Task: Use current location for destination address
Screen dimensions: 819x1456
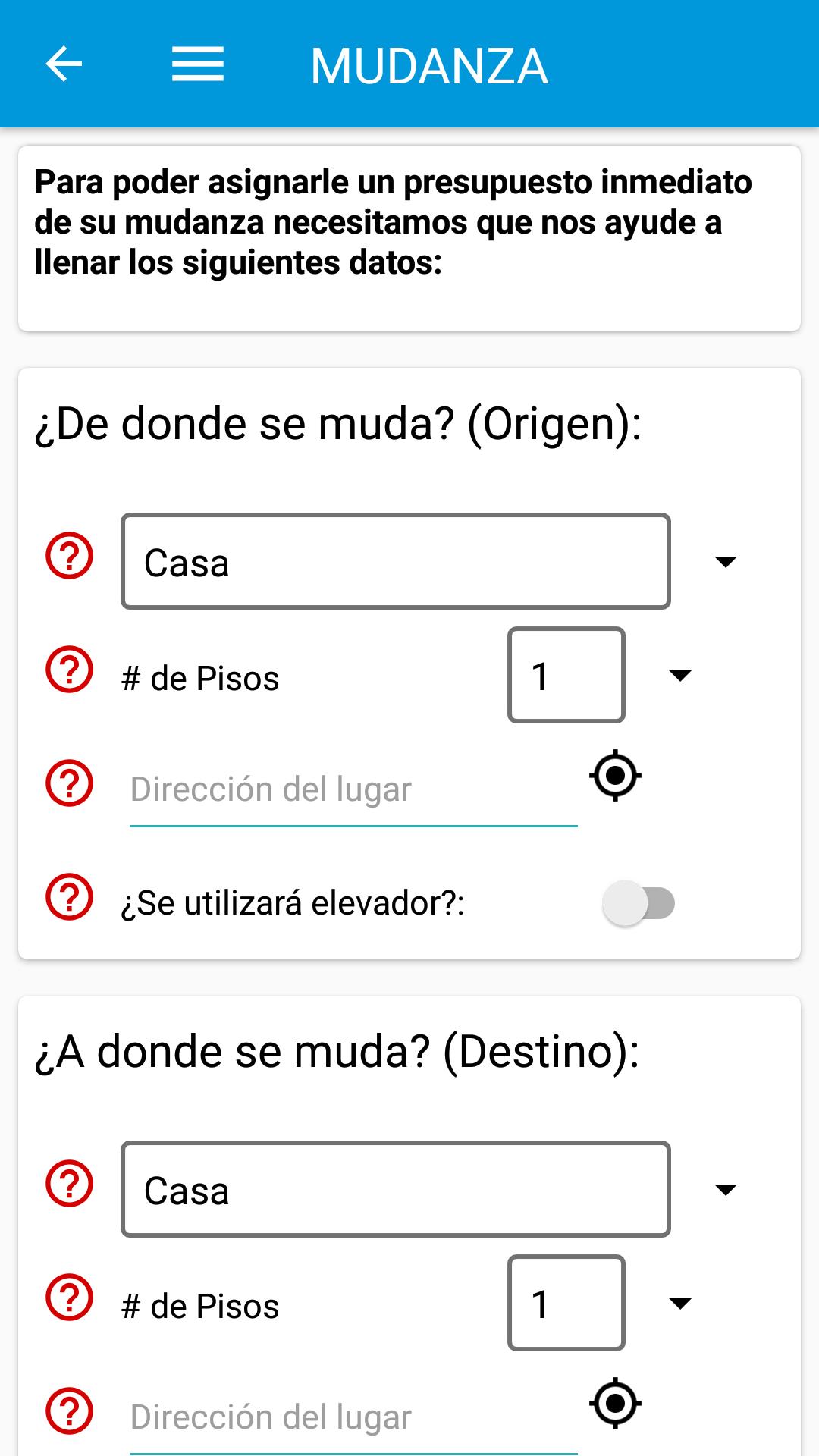Action: (x=615, y=1404)
